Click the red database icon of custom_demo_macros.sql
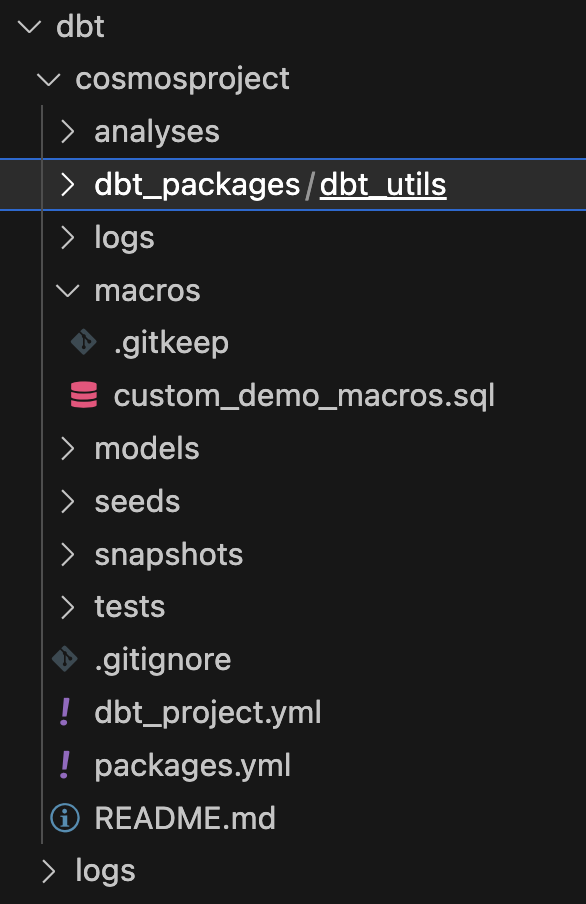586x904 pixels. [x=84, y=395]
